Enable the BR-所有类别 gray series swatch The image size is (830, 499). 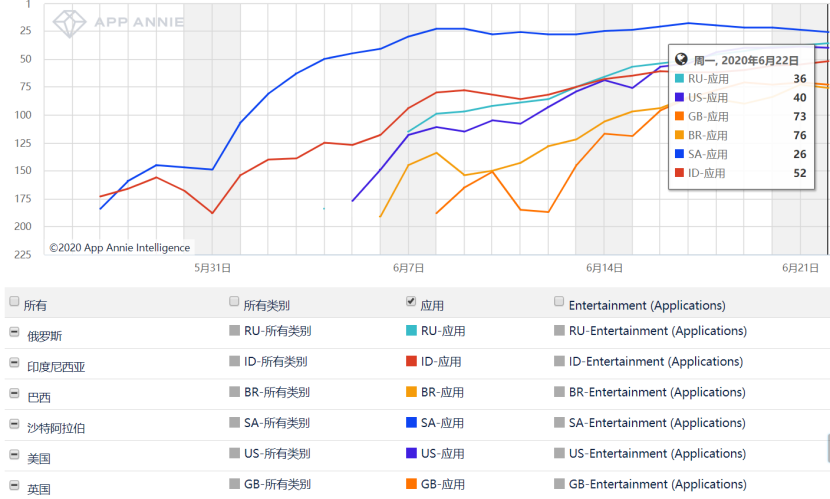click(x=235, y=393)
